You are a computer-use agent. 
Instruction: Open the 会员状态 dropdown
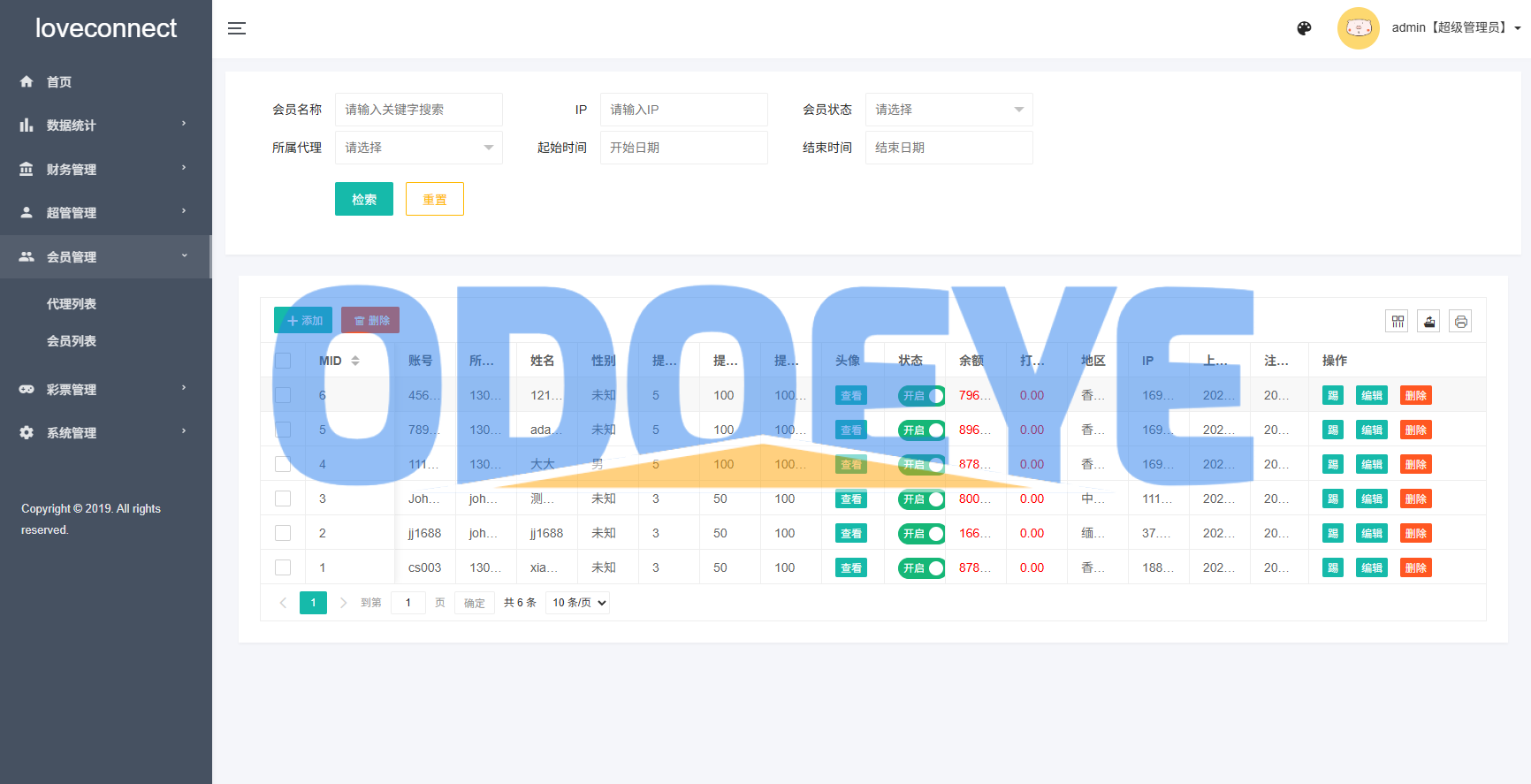pos(948,110)
